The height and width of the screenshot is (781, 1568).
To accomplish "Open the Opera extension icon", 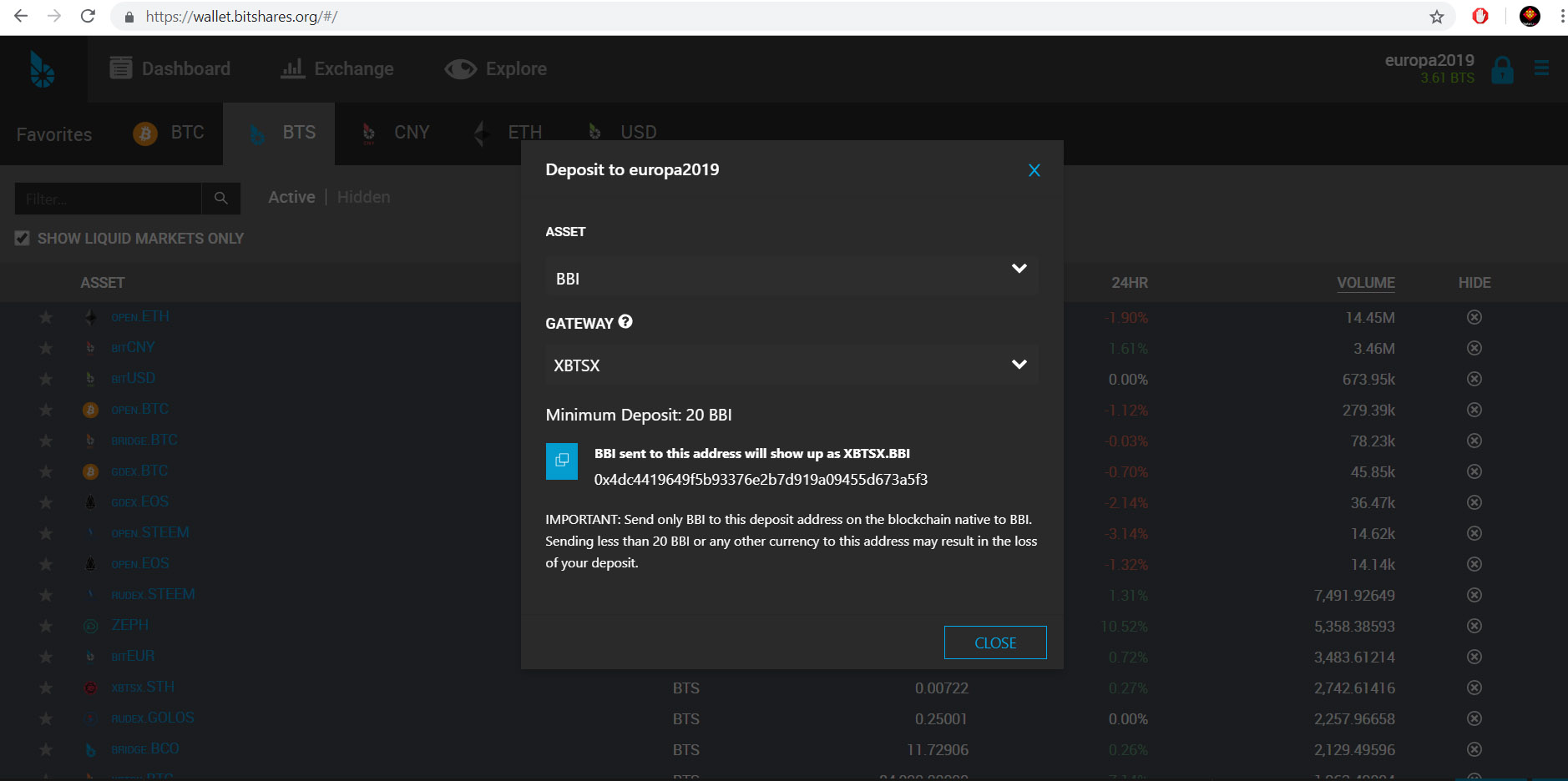I will [1479, 16].
